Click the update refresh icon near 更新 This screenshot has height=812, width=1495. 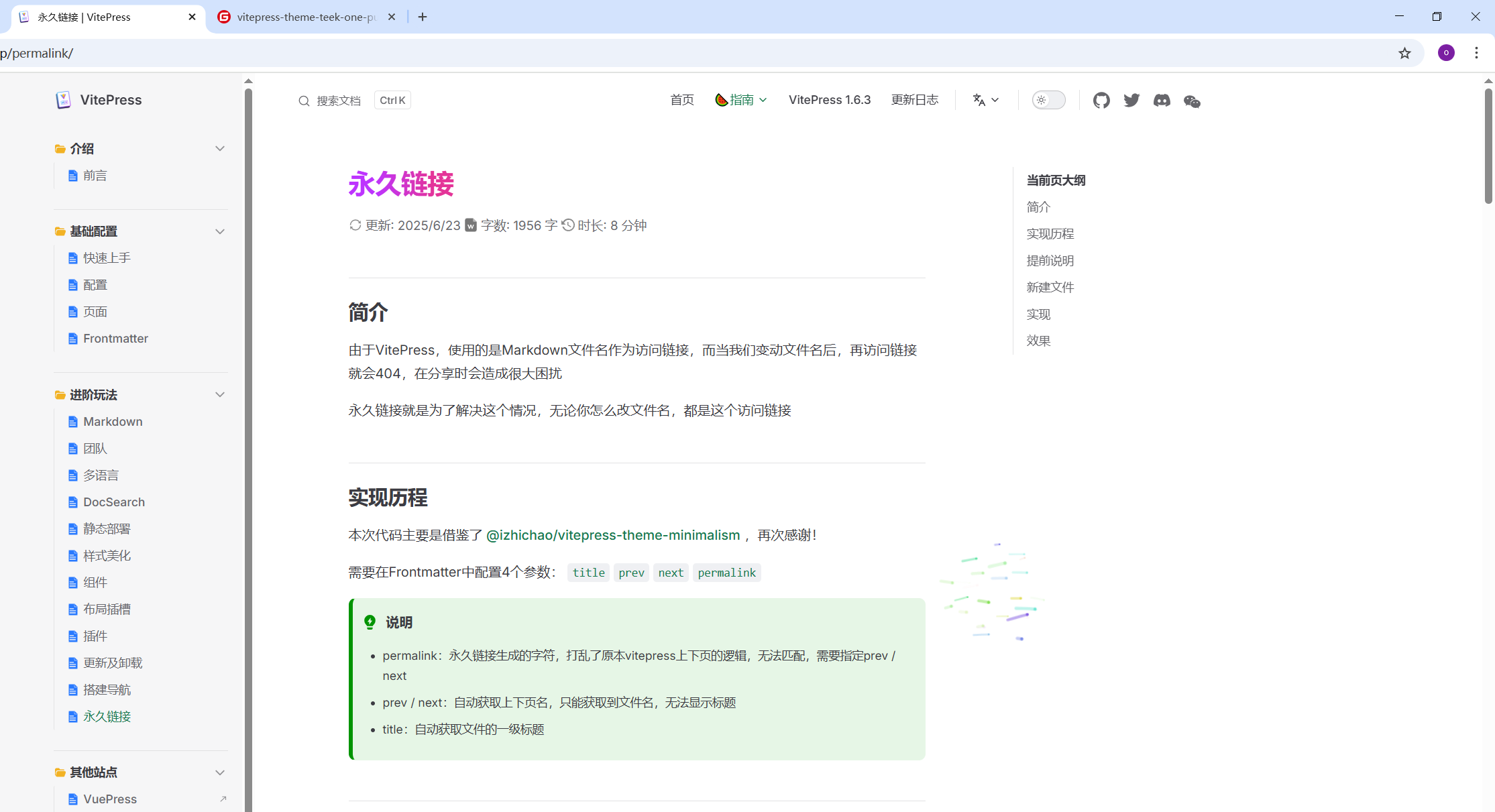point(355,225)
